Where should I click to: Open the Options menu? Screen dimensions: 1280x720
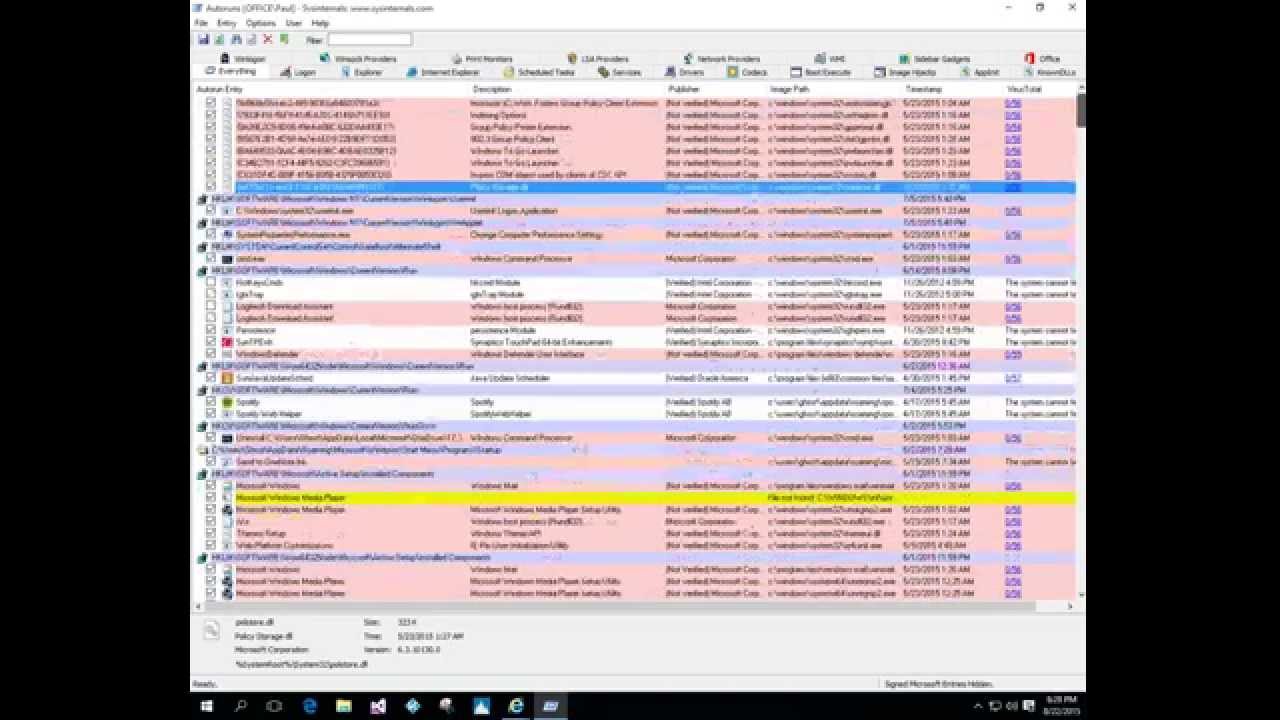(x=260, y=23)
